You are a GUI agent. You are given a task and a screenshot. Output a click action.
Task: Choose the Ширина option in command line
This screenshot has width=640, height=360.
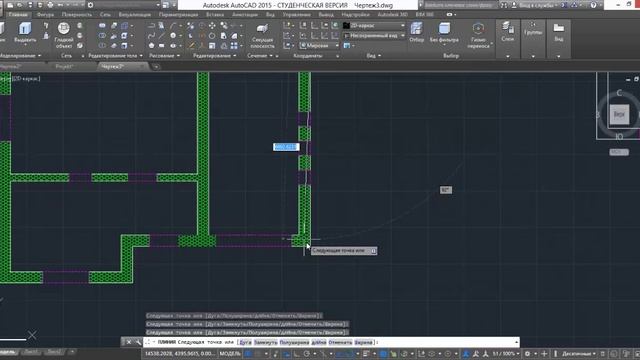coord(363,342)
